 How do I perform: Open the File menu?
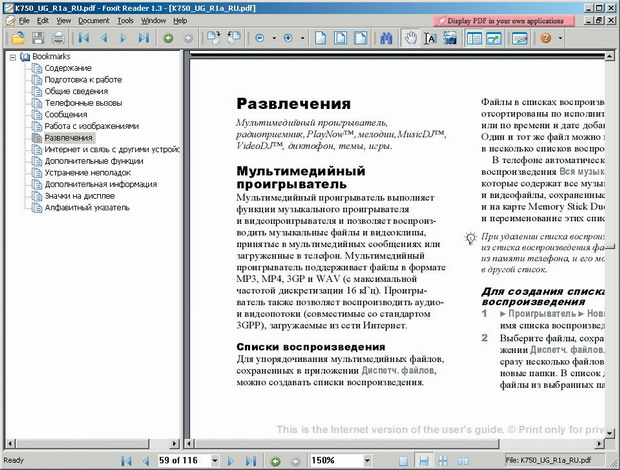click(x=23, y=20)
